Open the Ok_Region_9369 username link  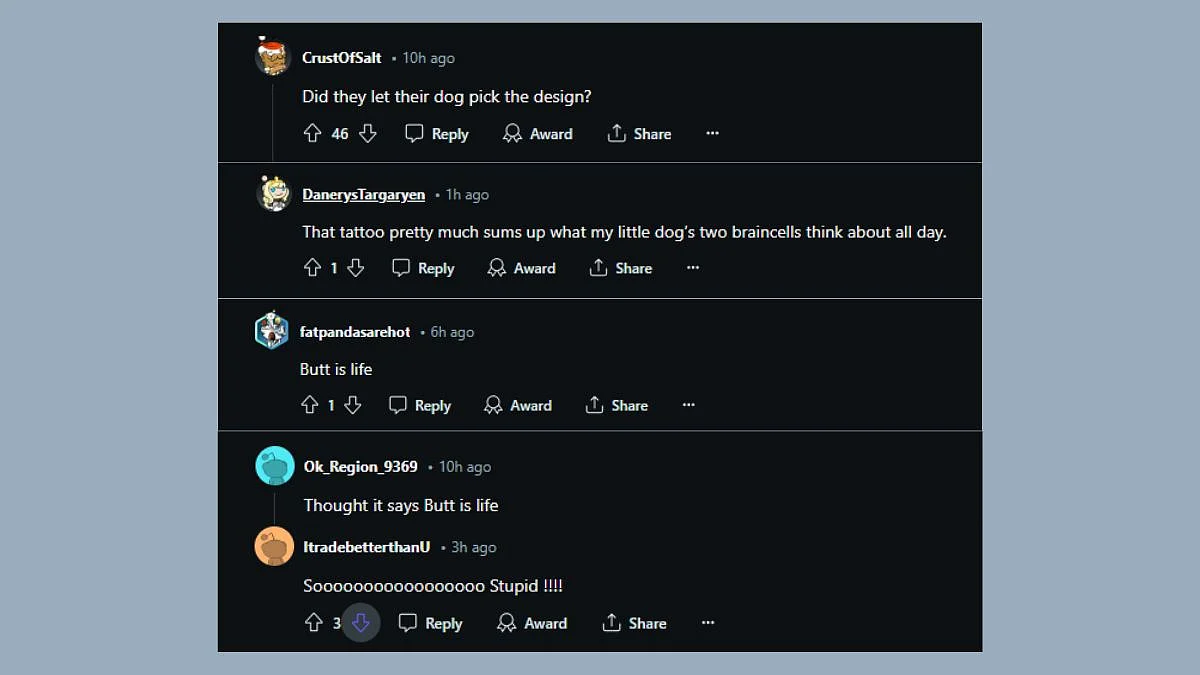pos(361,467)
